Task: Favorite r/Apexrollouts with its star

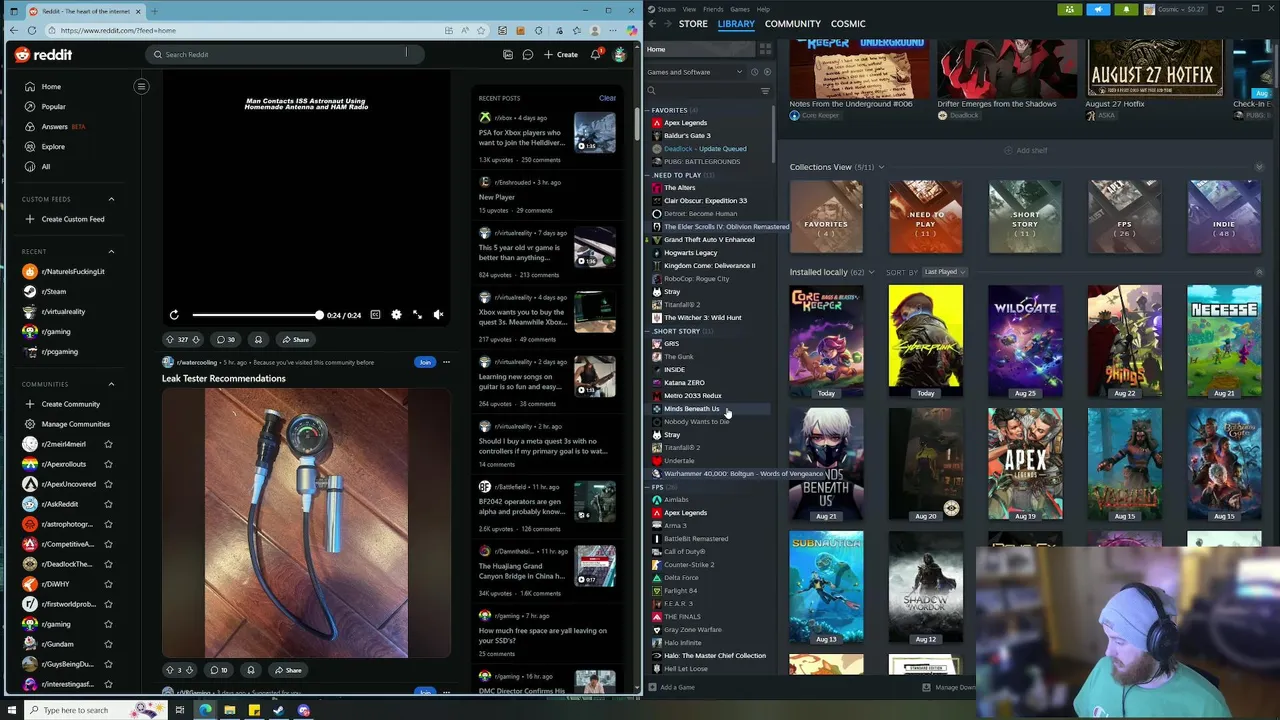Action: coord(108,464)
